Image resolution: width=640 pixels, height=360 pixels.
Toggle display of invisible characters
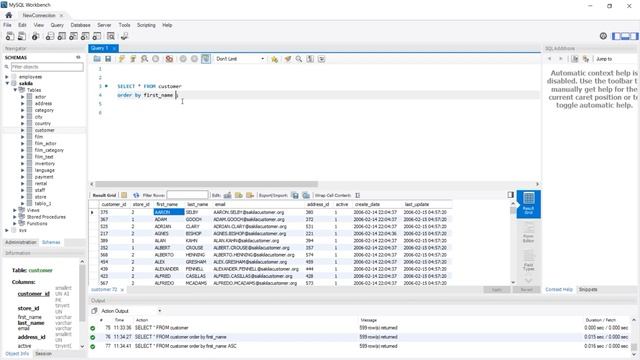[x=311, y=59]
